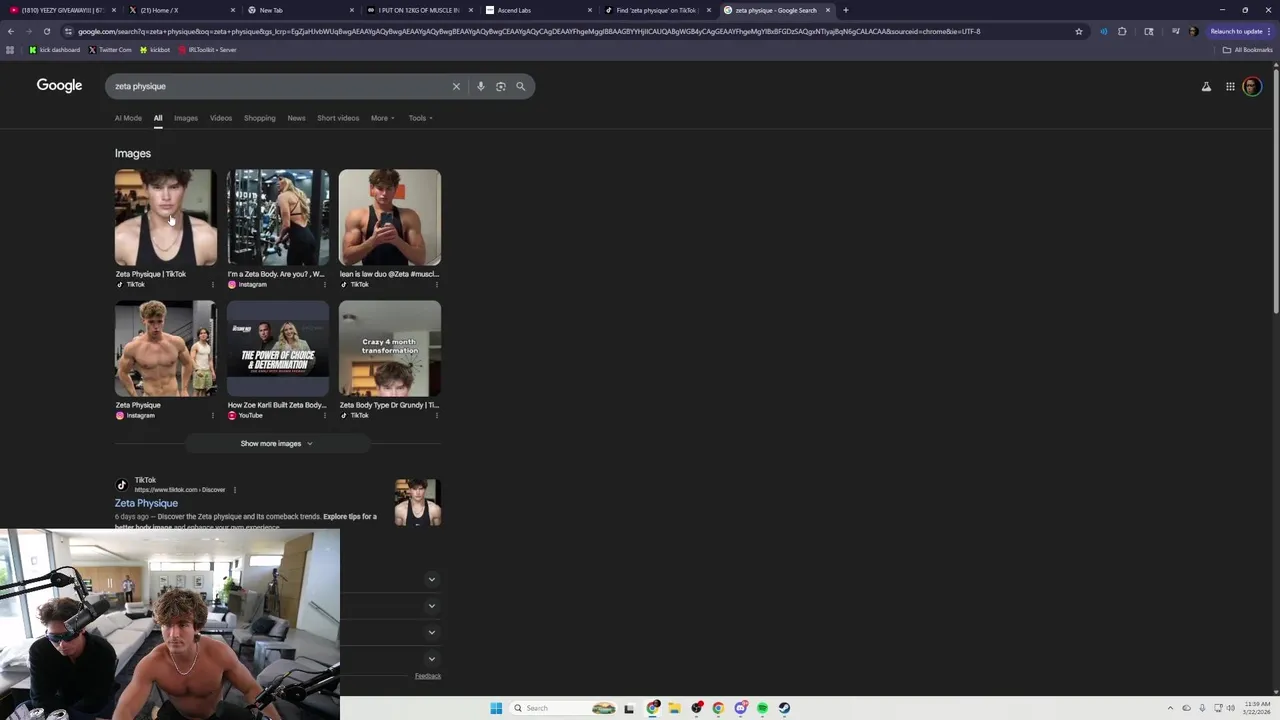
Task: Open IRLToolkit Server bookmark
Action: (x=207, y=50)
